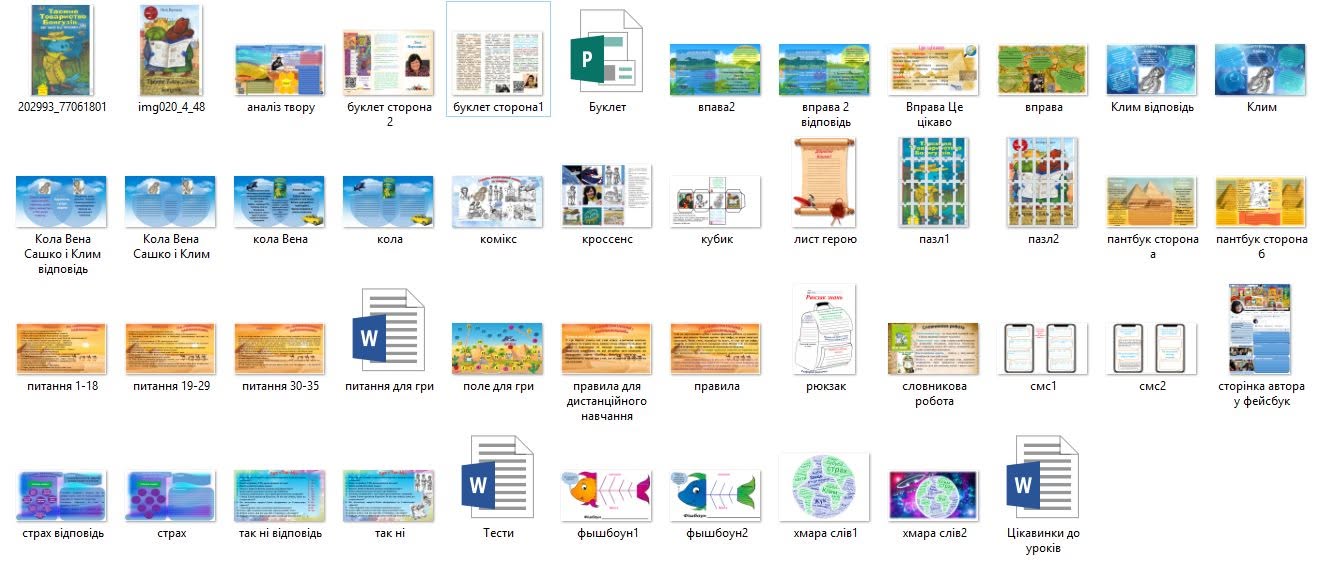The image size is (1321, 561).
Task: Select the сторінка автора у фейсбук image
Action: (1262, 329)
